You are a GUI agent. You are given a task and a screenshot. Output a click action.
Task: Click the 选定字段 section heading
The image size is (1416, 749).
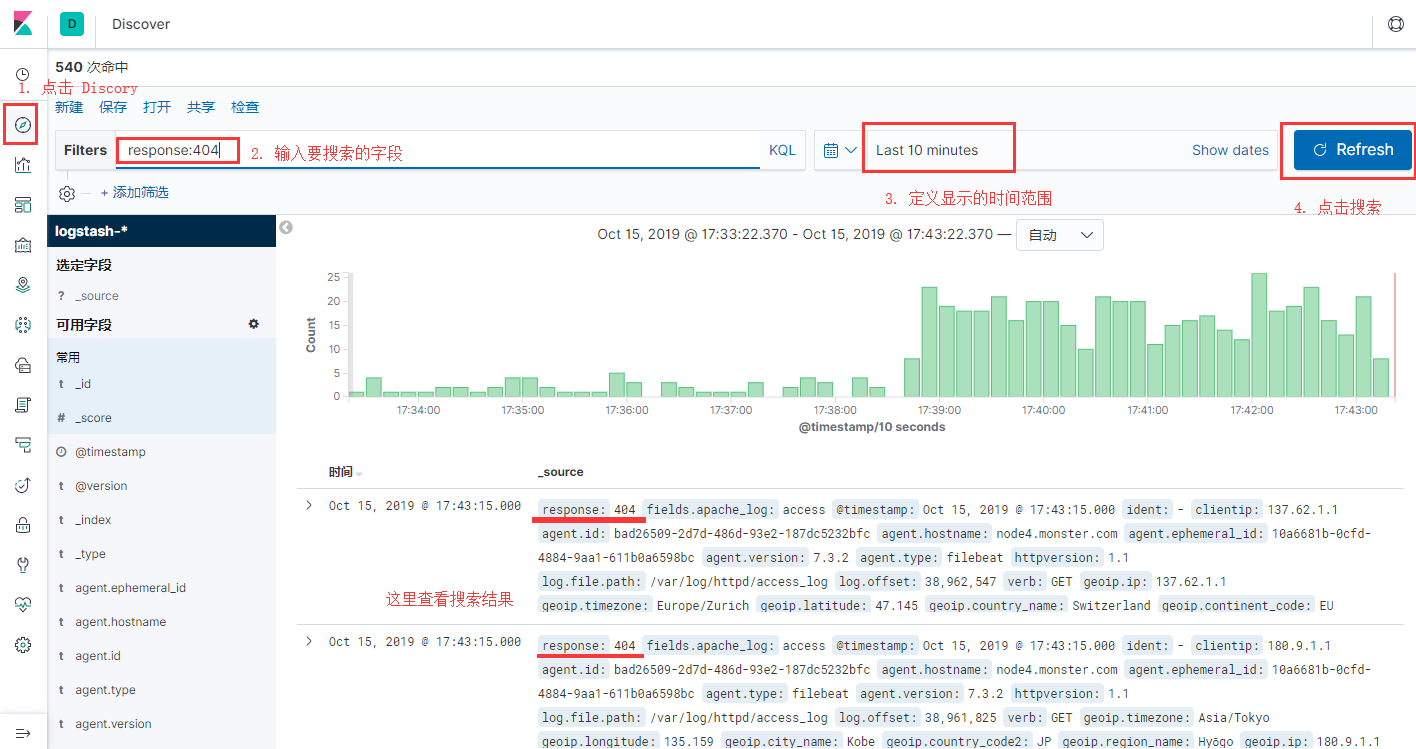84,265
